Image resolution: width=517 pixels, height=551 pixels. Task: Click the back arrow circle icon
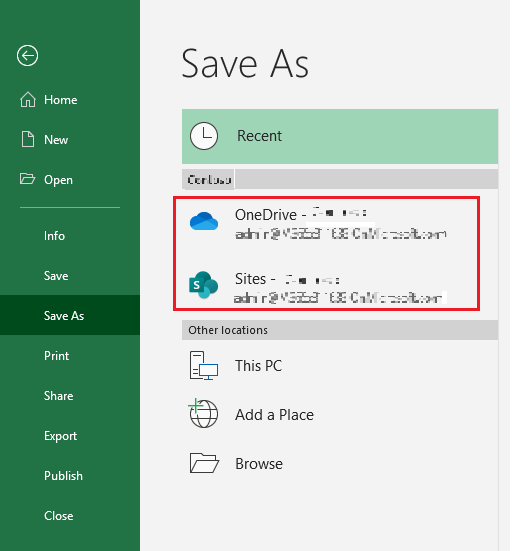click(27, 56)
